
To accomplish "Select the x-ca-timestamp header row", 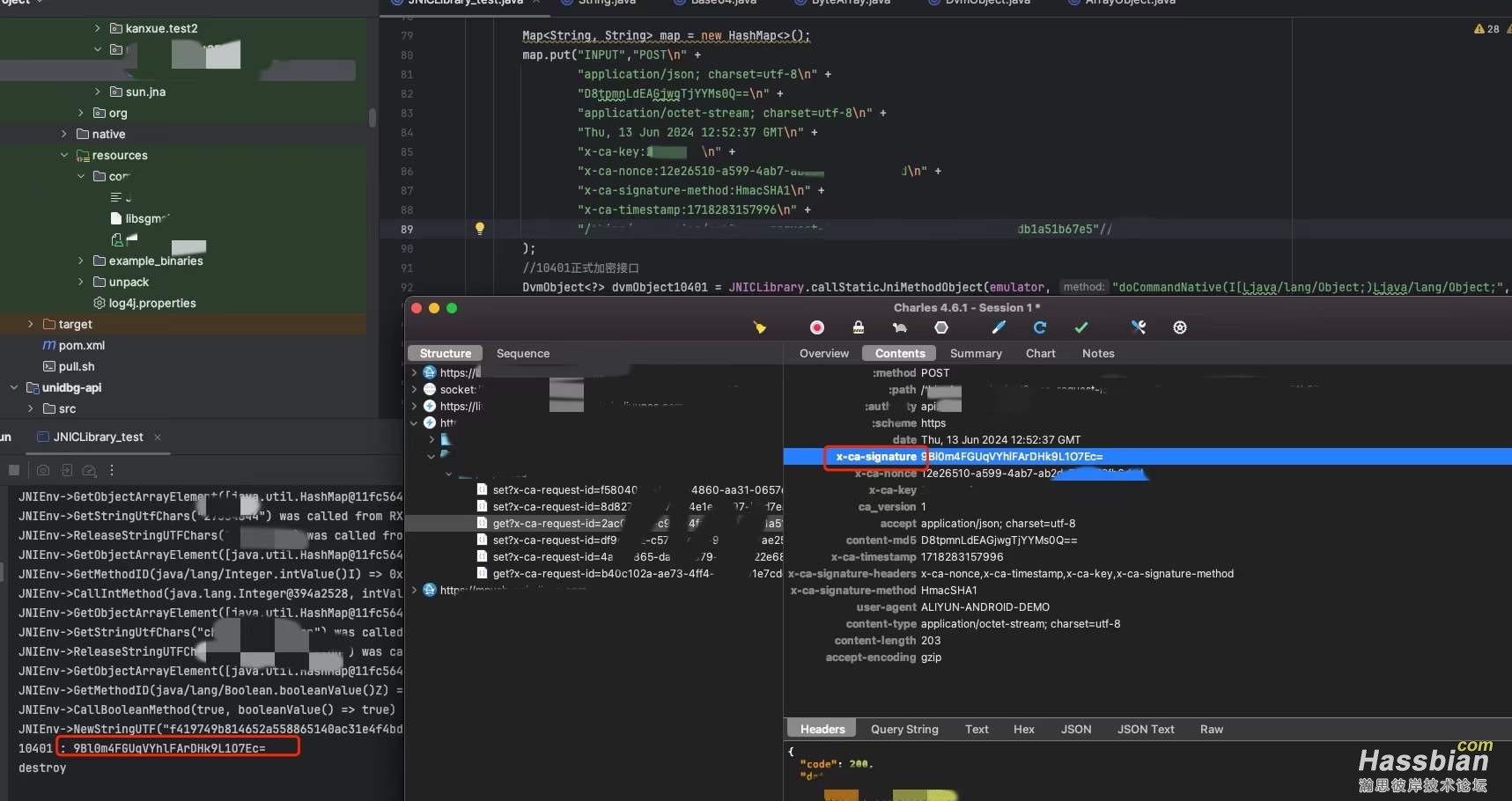I will coord(1147,557).
